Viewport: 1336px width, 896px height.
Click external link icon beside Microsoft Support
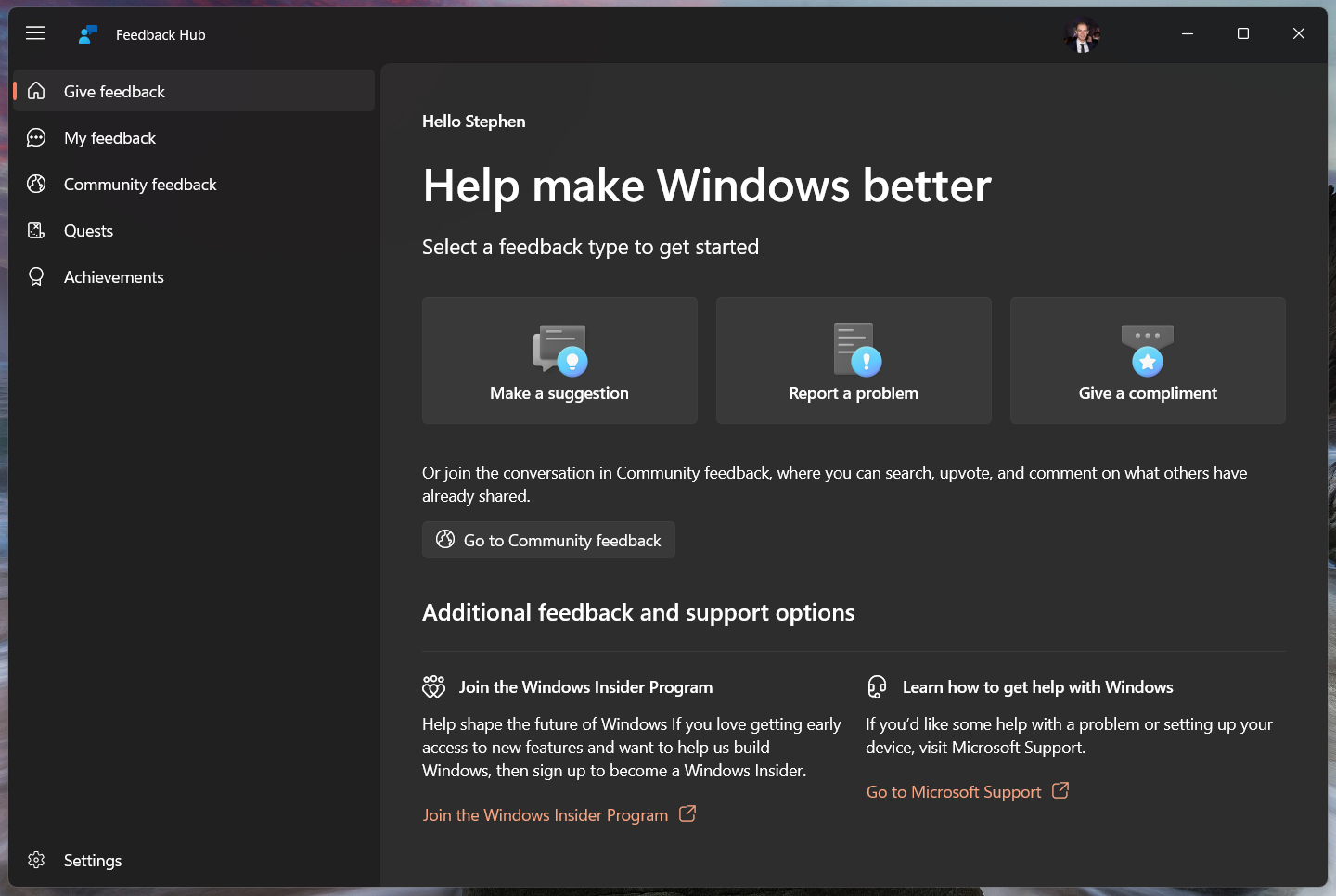point(1060,791)
